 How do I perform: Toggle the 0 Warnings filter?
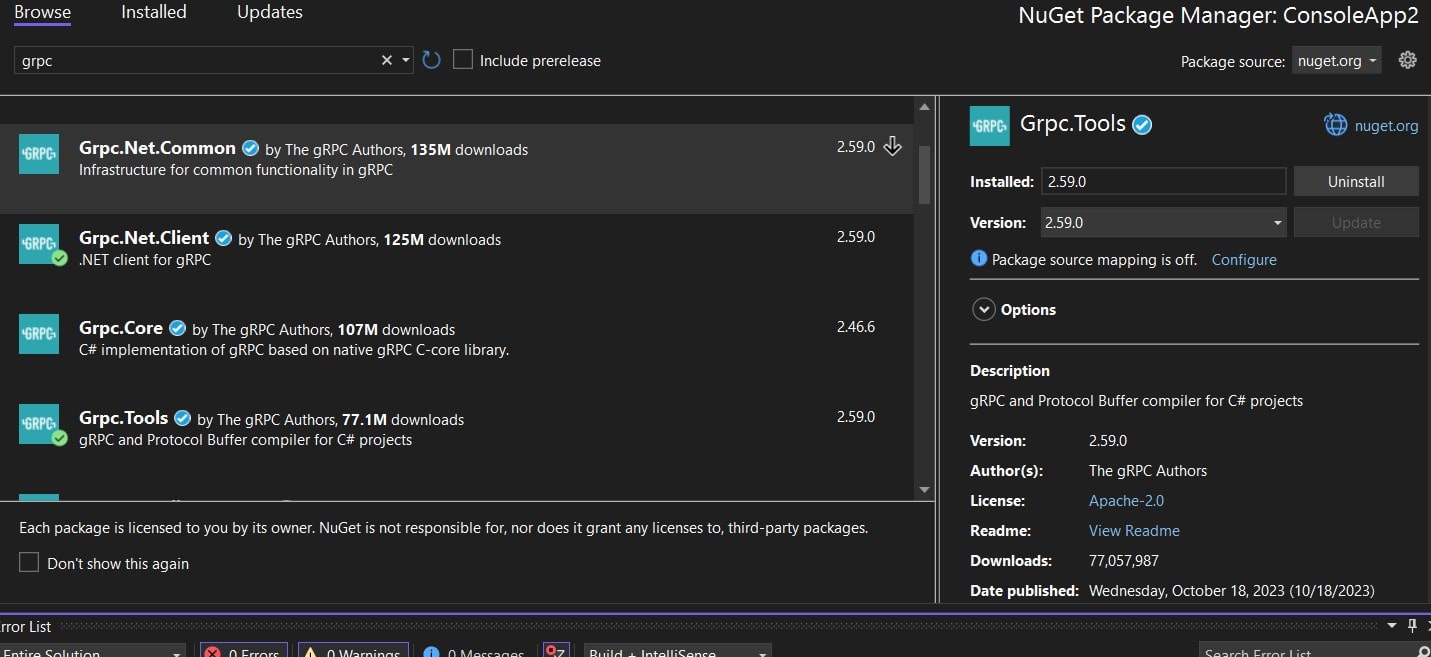coord(353,652)
